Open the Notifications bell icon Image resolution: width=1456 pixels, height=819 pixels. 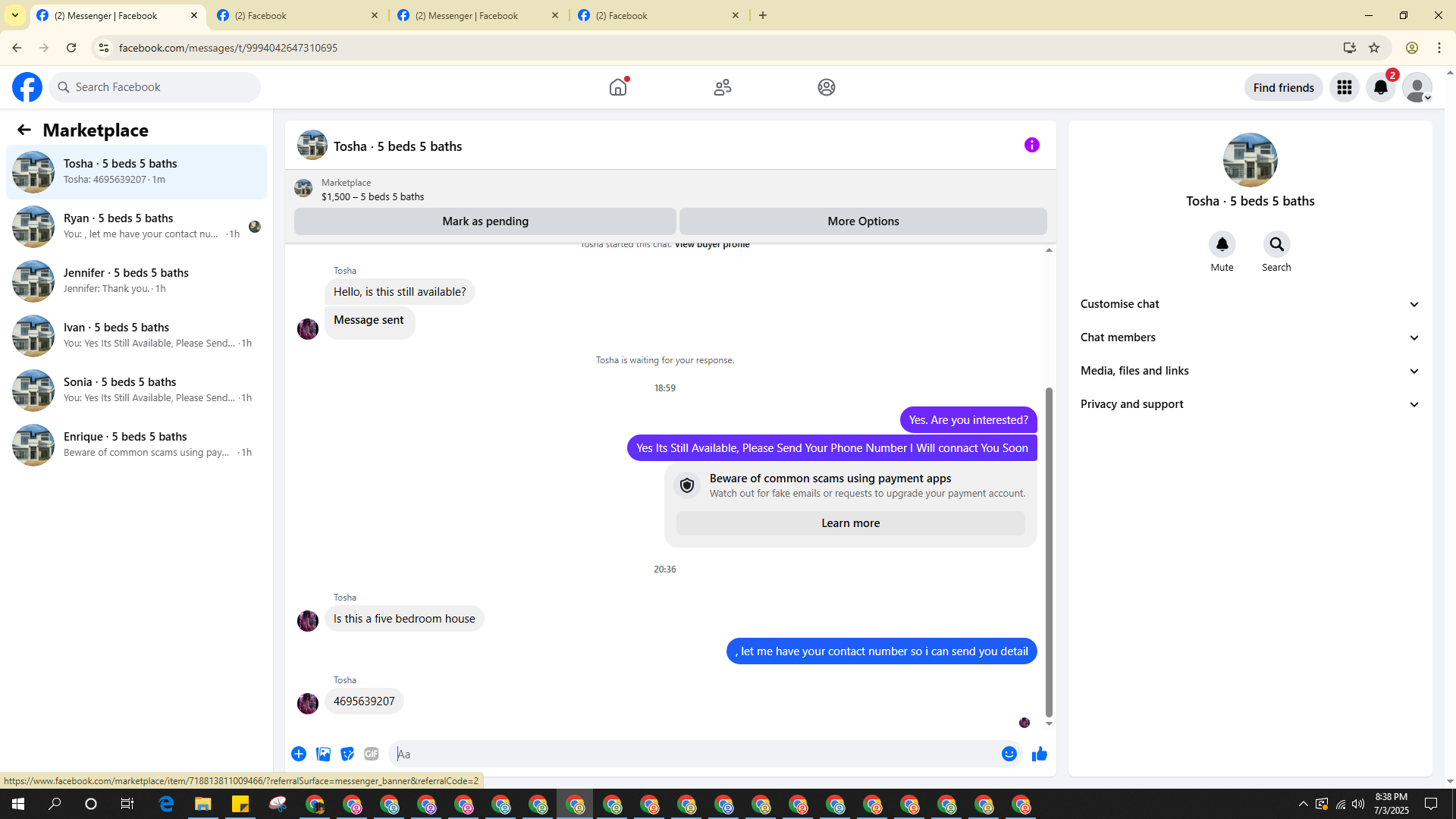coord(1380,88)
